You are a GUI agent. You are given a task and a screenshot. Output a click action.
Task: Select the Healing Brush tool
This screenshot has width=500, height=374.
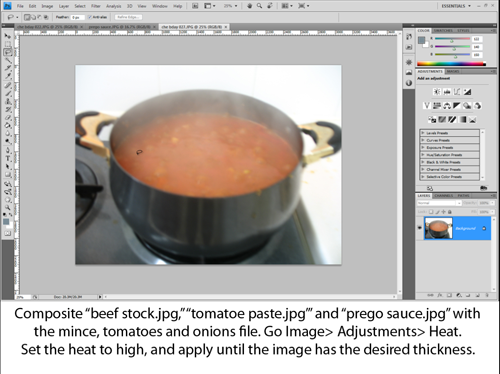click(x=7, y=85)
